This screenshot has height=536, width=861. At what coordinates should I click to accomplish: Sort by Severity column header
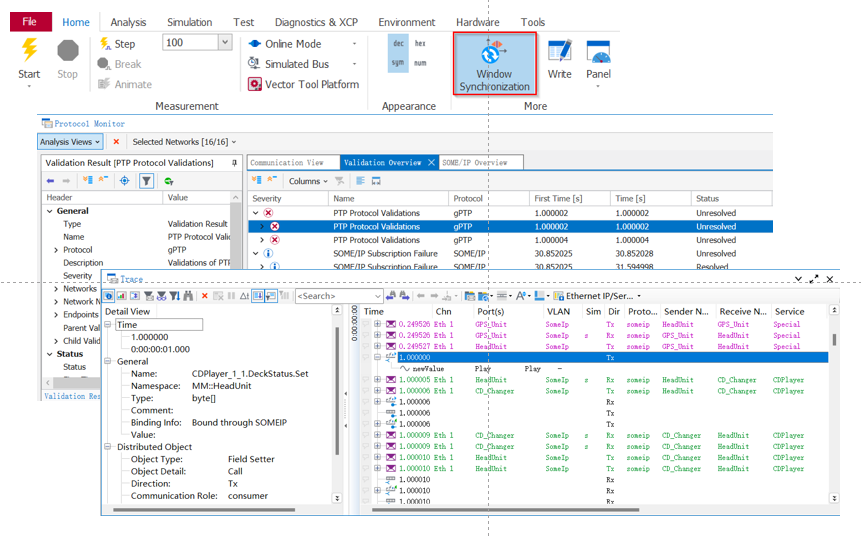tap(288, 198)
